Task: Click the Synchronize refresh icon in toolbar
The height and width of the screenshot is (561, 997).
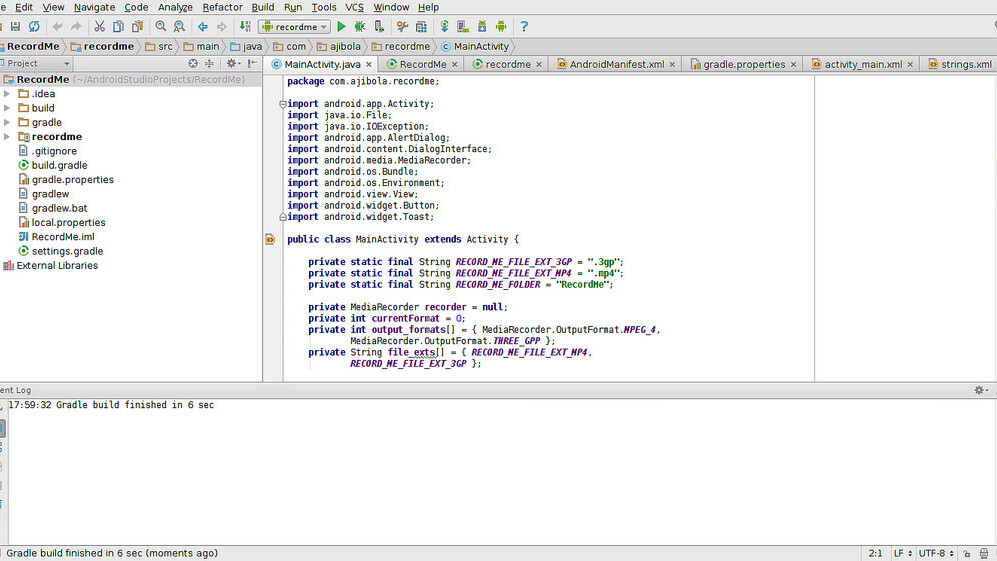Action: pos(35,27)
